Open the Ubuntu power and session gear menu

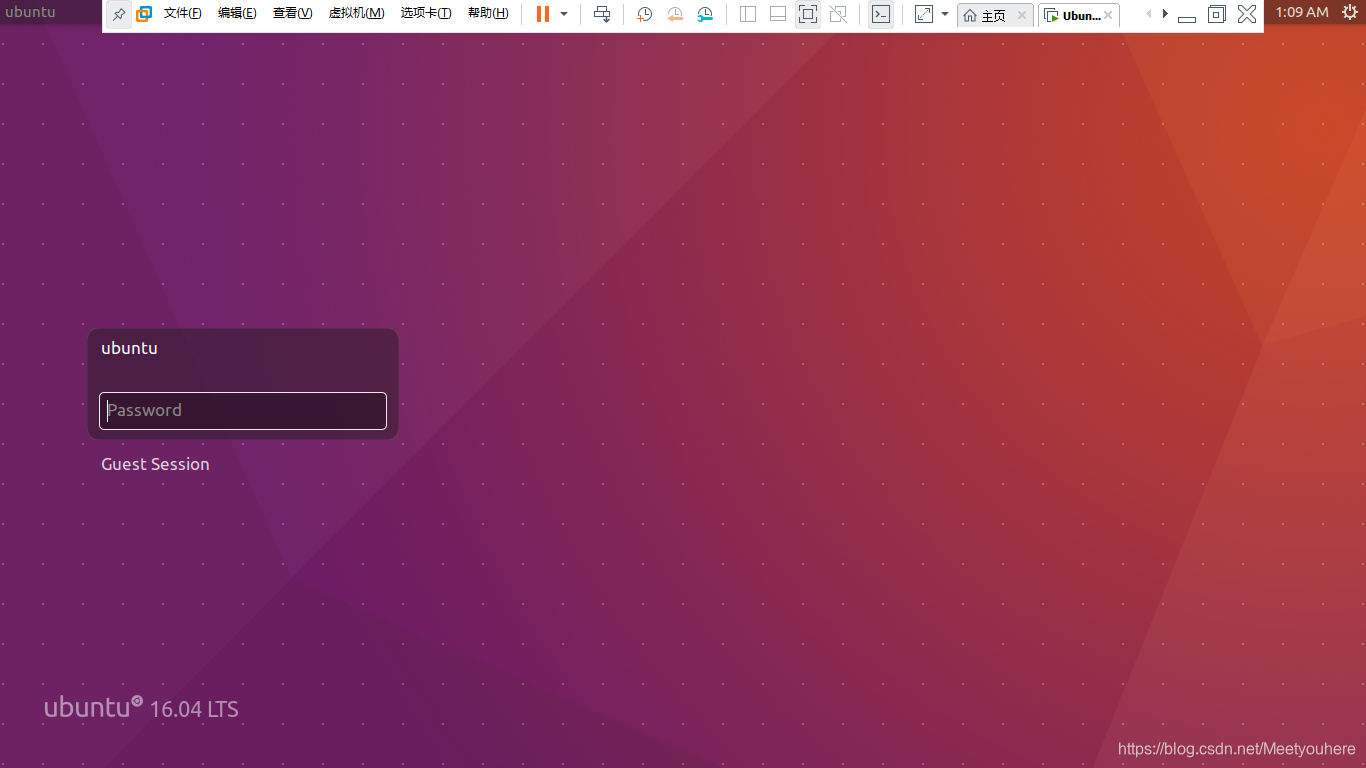[x=1350, y=12]
